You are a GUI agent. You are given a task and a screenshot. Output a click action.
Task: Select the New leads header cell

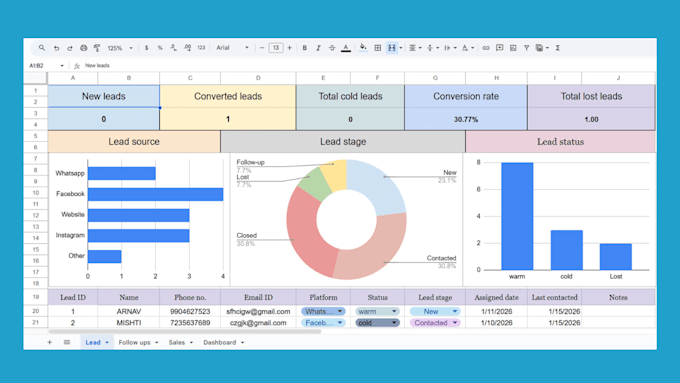104,96
